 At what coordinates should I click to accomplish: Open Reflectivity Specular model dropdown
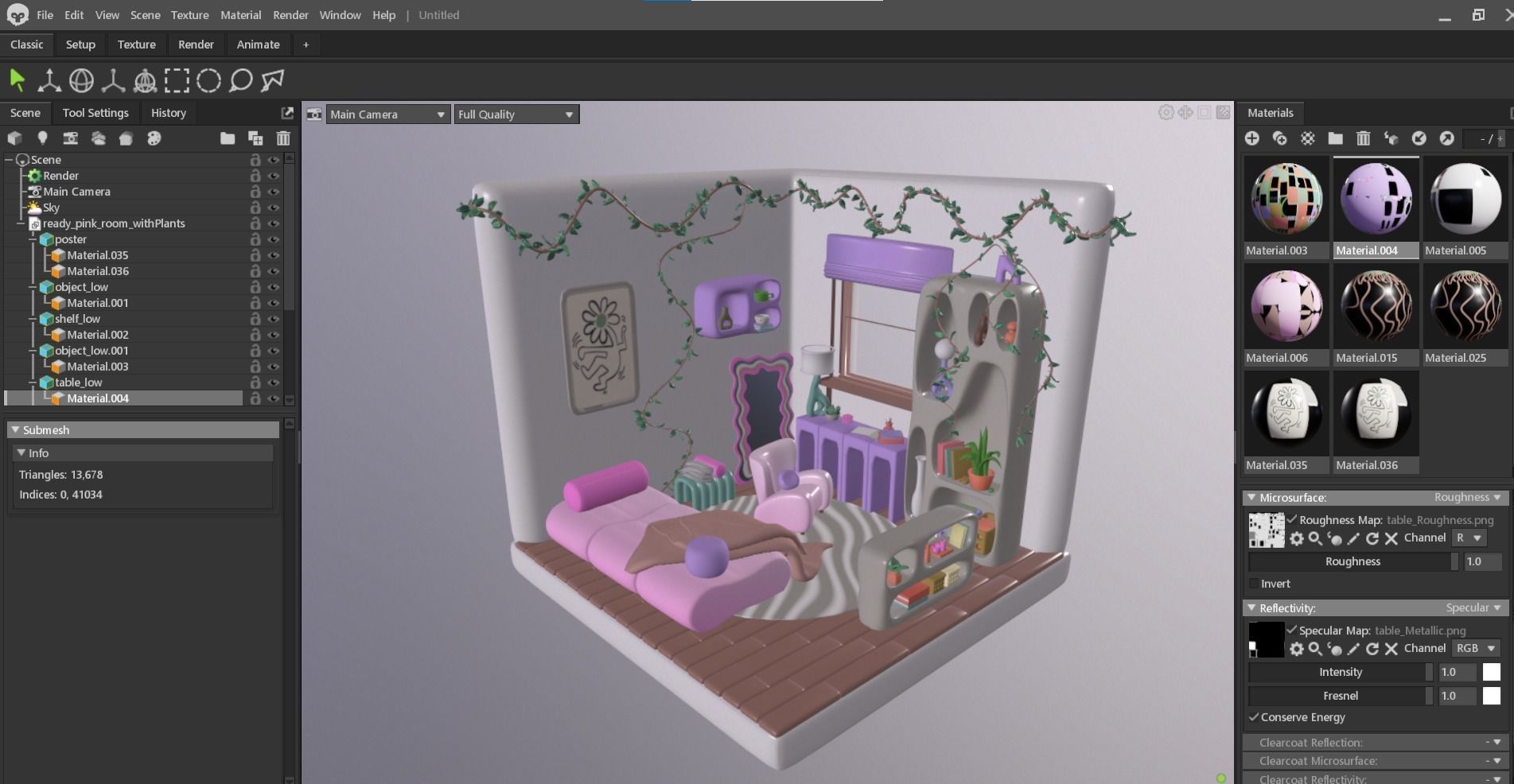1473,608
